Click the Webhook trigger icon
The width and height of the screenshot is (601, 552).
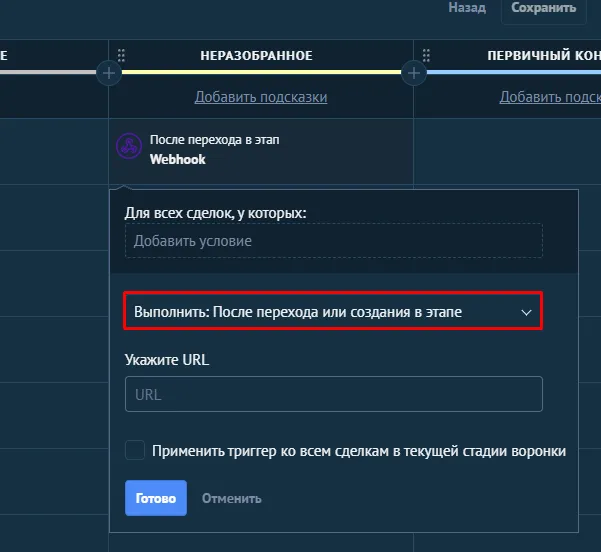pyautogui.click(x=129, y=146)
